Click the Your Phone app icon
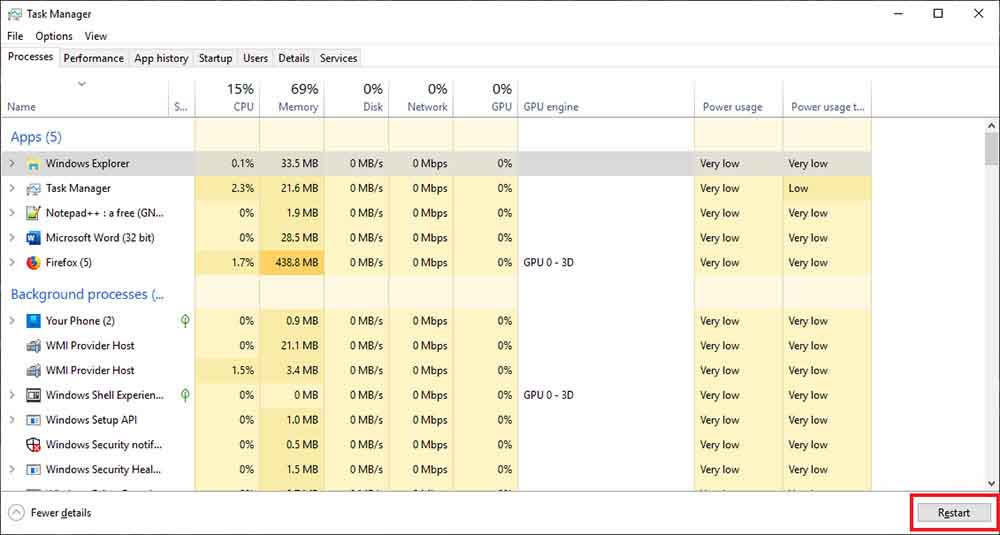 pyautogui.click(x=33, y=321)
